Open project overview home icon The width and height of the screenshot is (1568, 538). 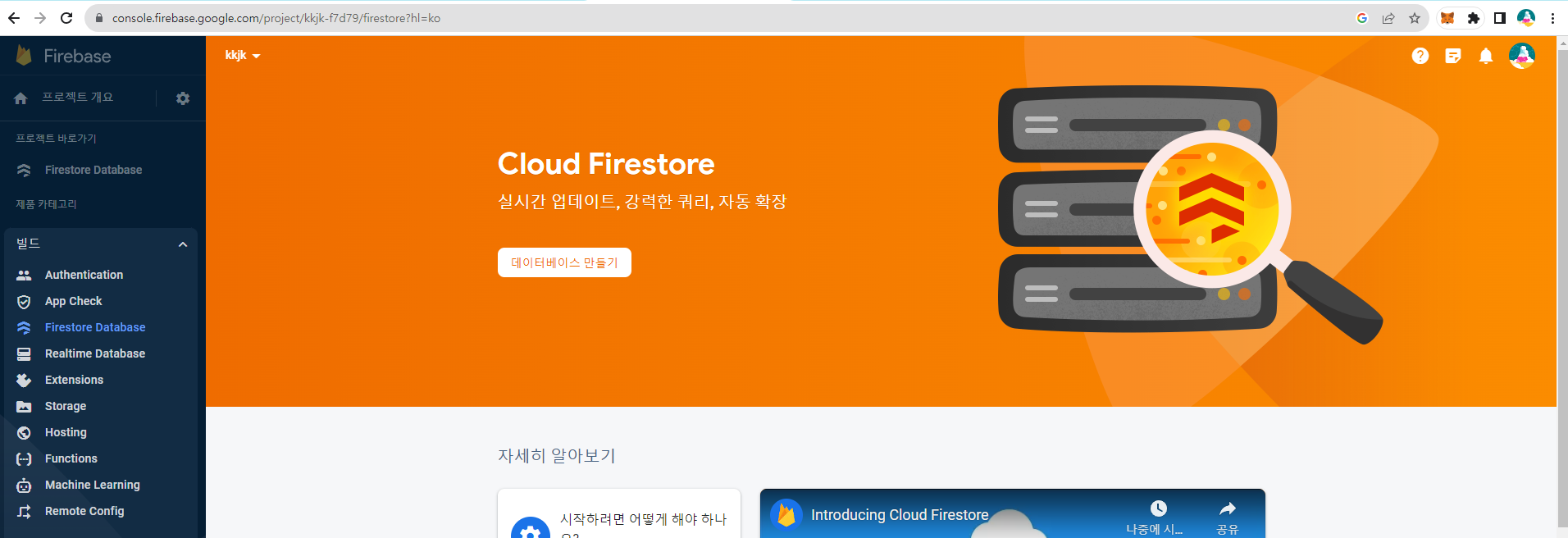click(x=21, y=98)
